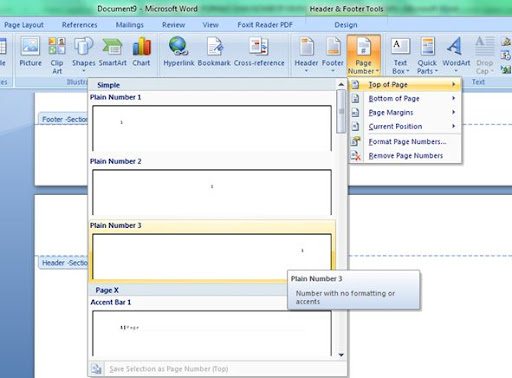Click the gallery scrollbar thumb
This screenshot has width=512, height=378.
tap(341, 111)
